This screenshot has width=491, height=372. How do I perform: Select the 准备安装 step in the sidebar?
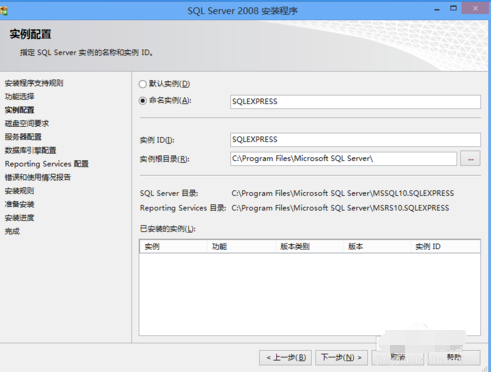coord(19,204)
